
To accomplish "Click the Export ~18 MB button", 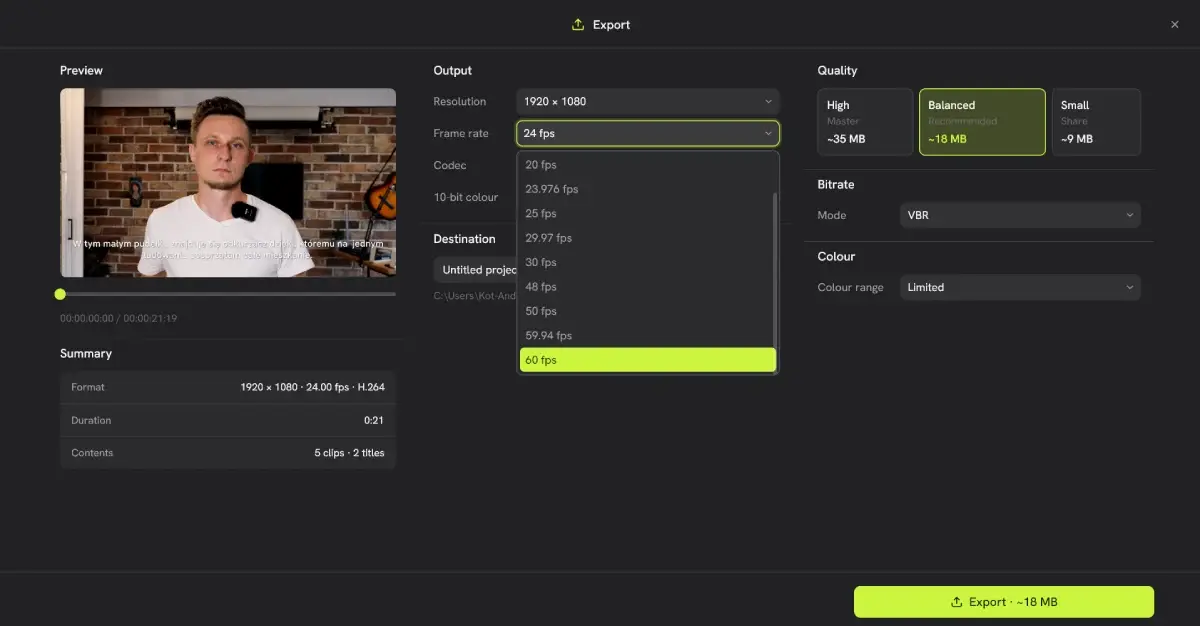I will 1004,602.
